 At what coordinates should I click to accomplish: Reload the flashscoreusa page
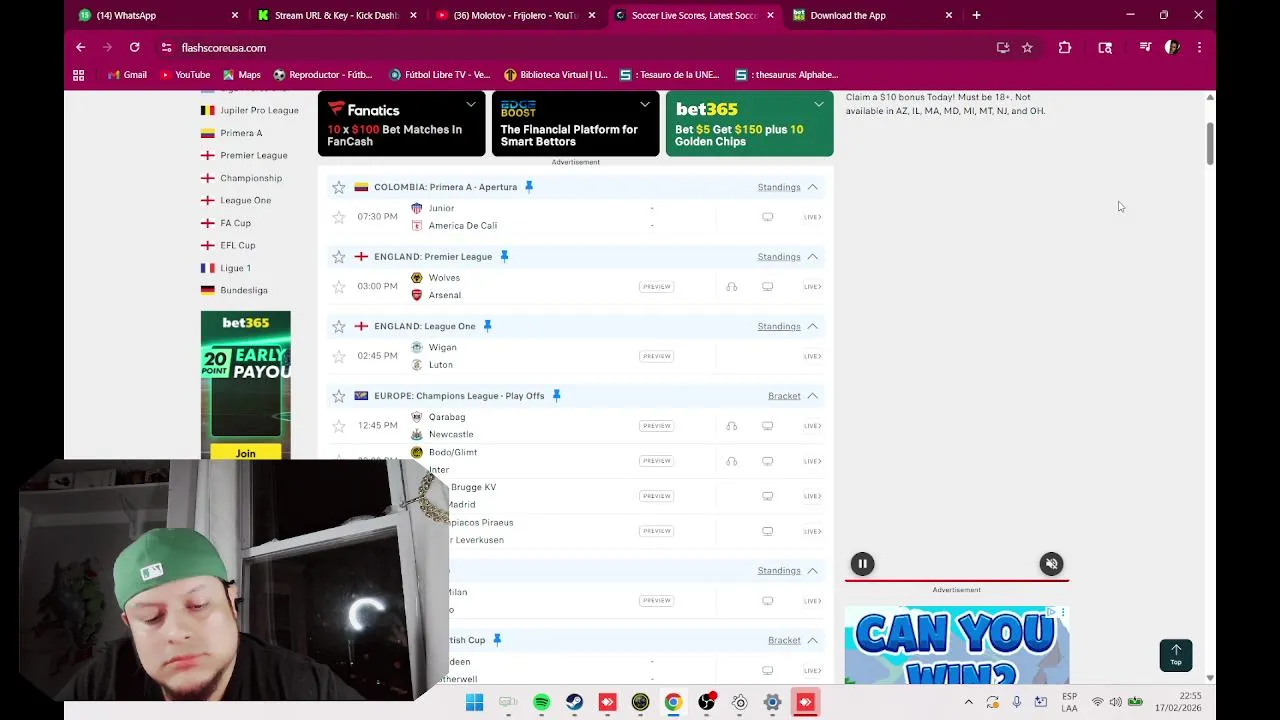(134, 47)
